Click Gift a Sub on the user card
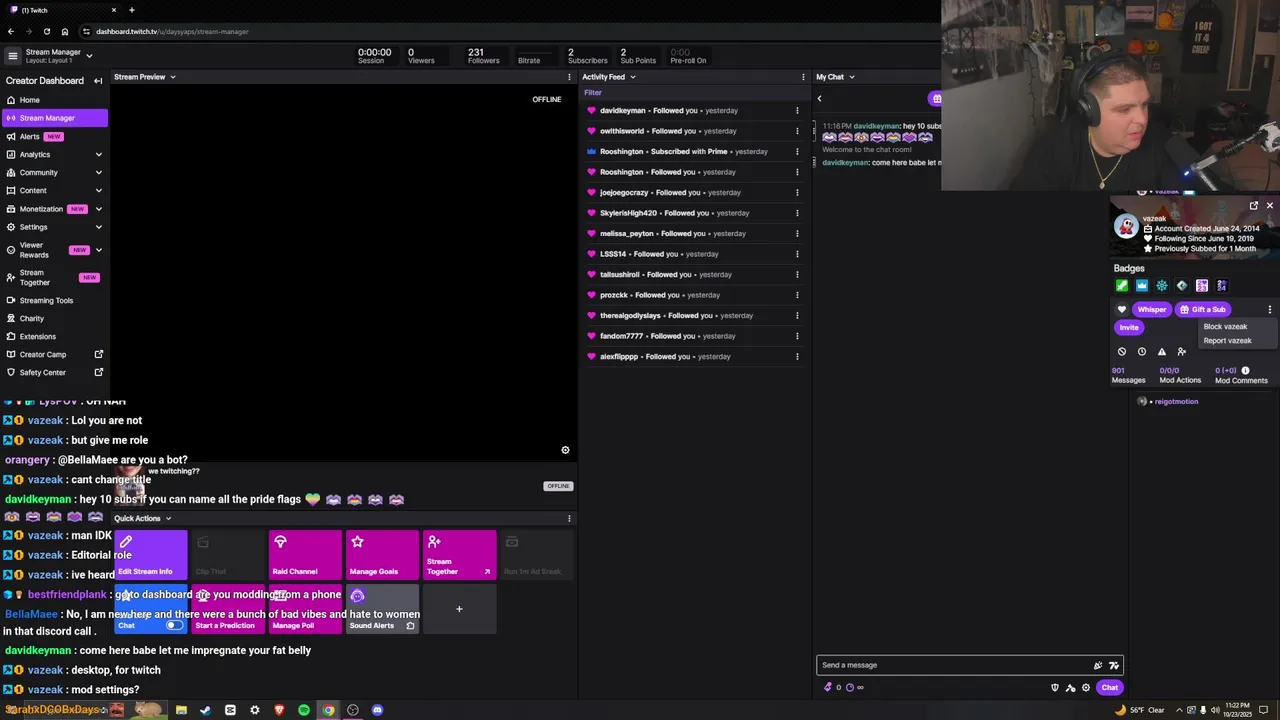Viewport: 1280px width, 720px height. click(x=1203, y=309)
